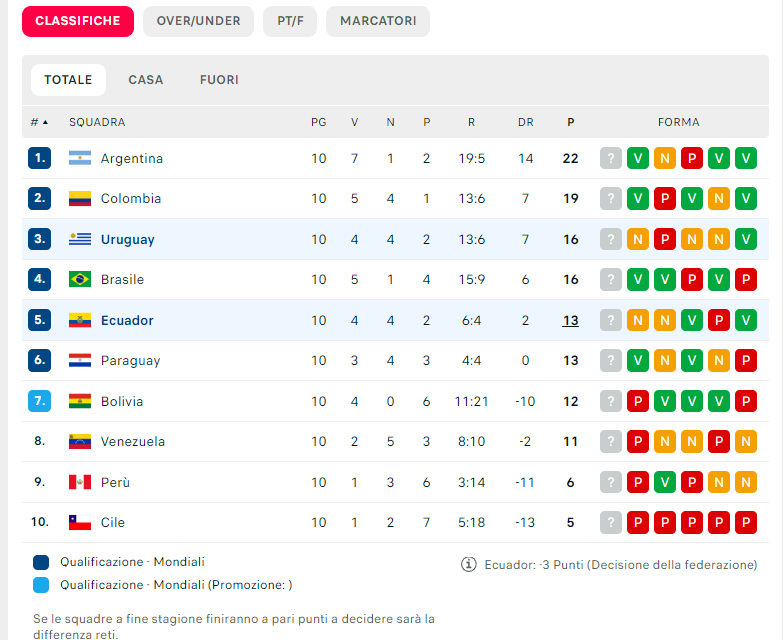Click the Venezuela flag icon

(x=80, y=442)
